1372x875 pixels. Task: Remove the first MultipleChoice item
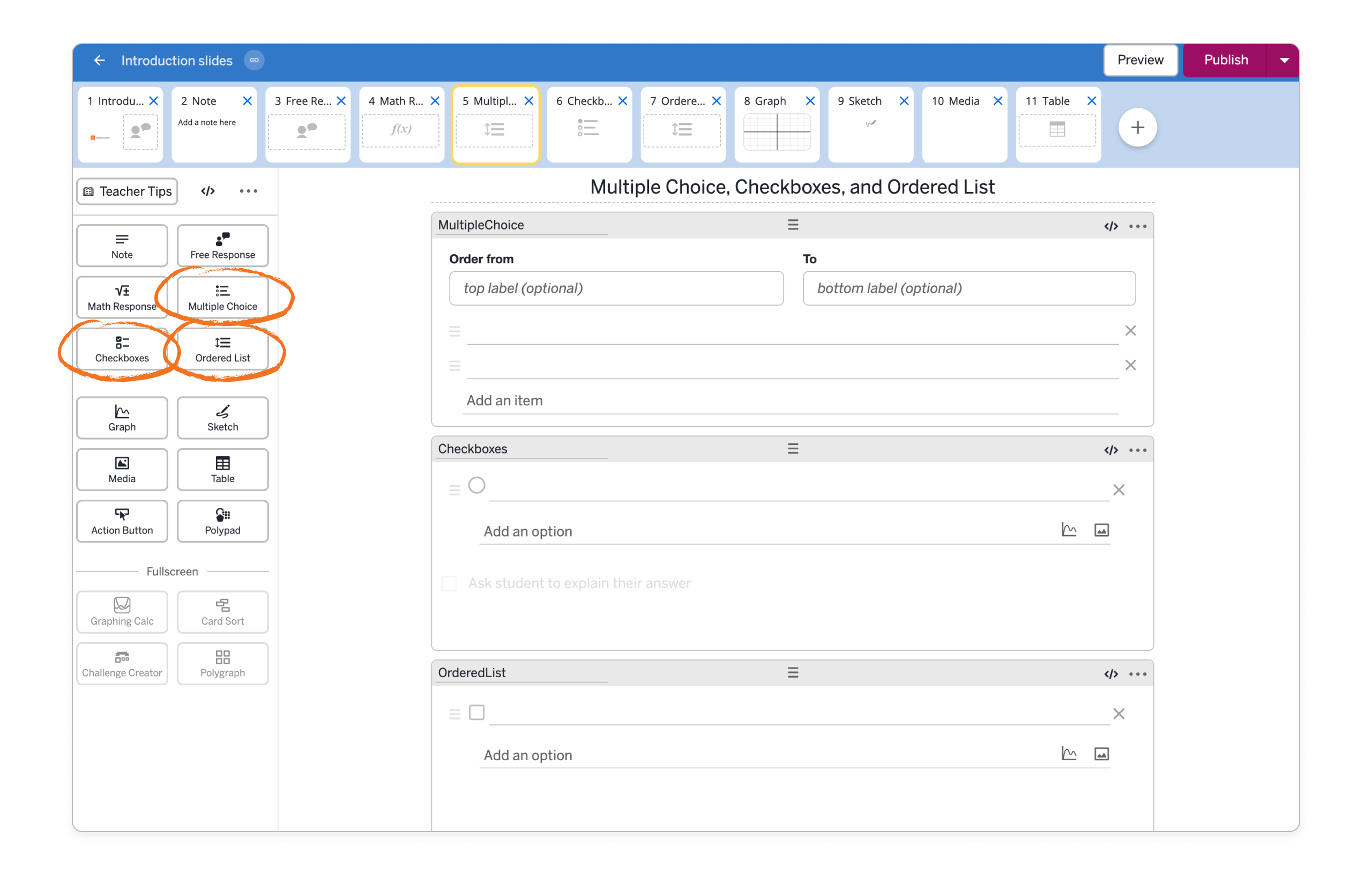point(1130,331)
